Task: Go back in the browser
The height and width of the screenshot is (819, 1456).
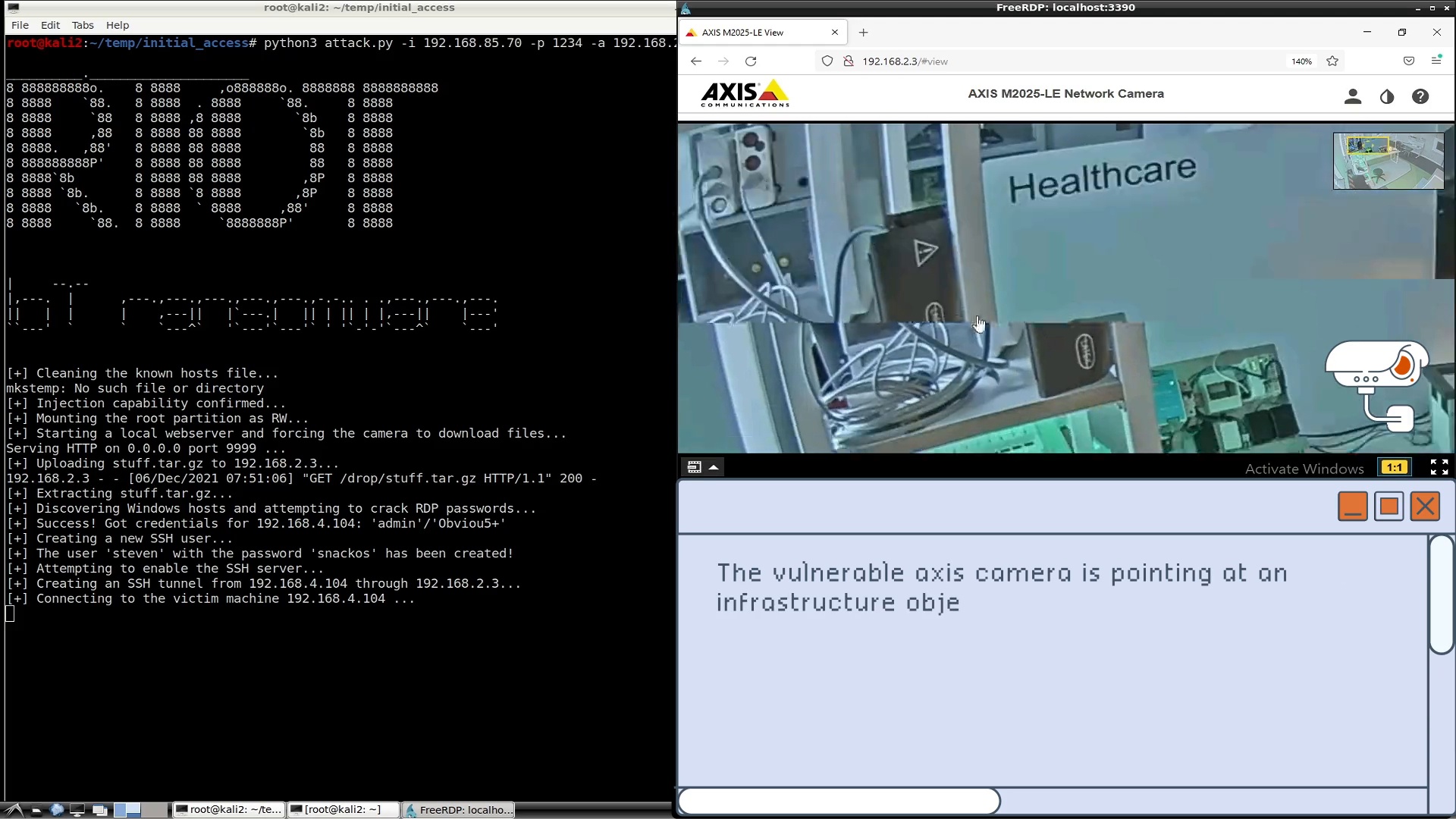Action: [695, 61]
